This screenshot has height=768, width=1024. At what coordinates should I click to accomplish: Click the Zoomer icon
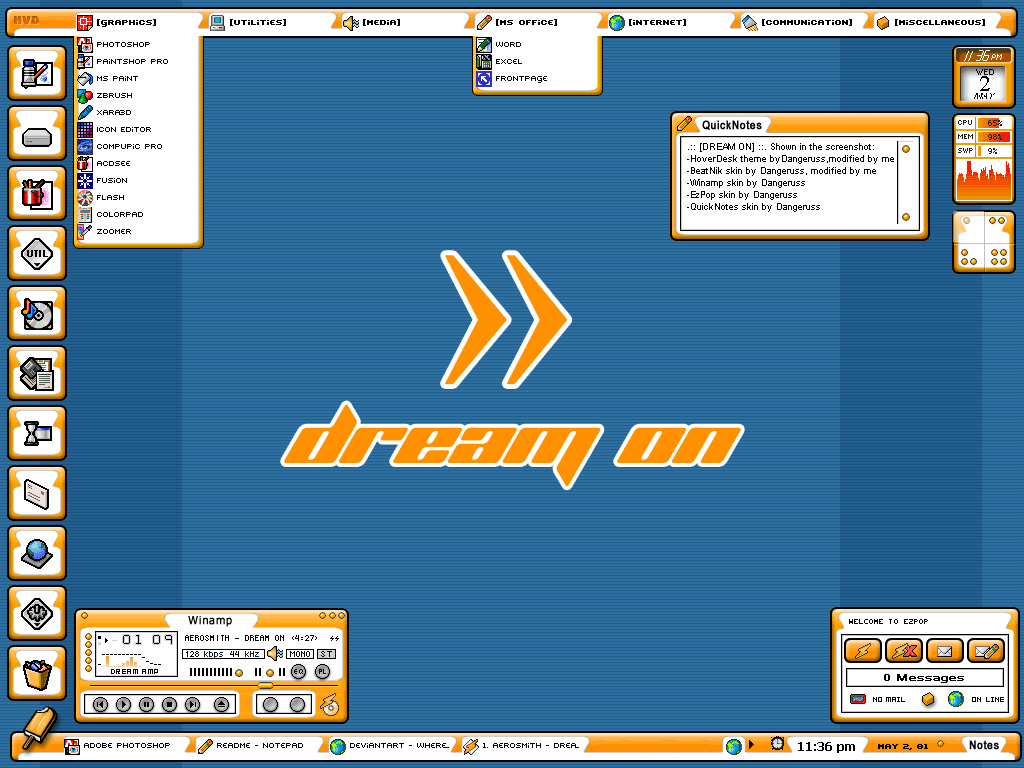point(85,231)
